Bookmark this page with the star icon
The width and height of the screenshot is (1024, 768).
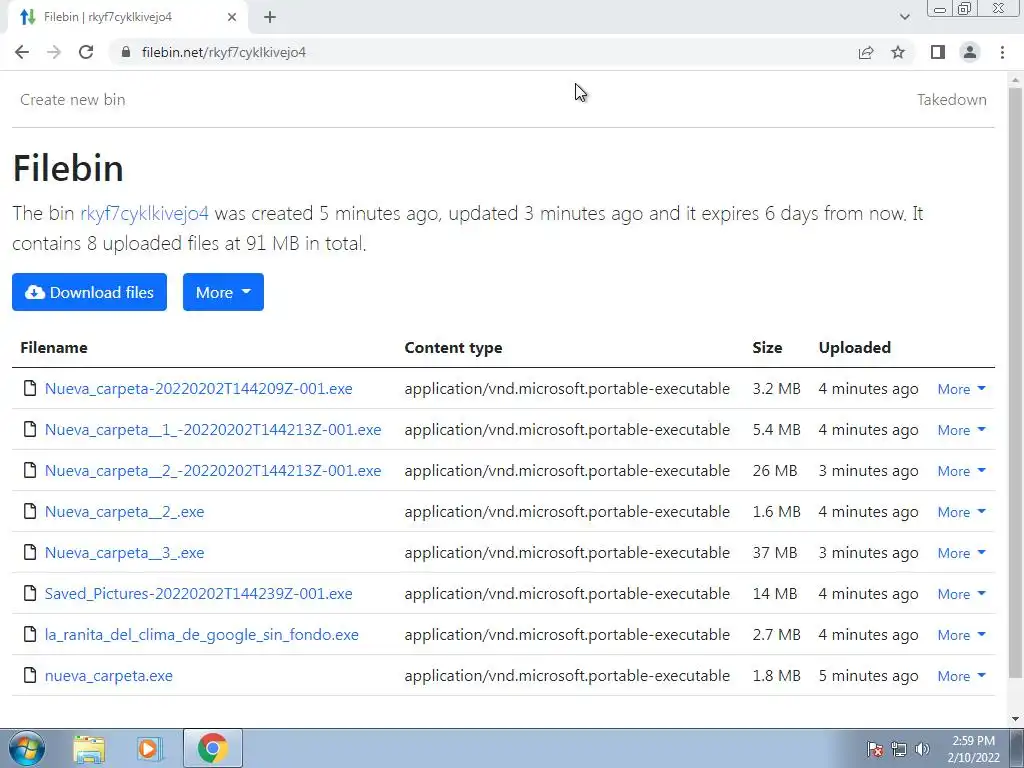click(898, 52)
